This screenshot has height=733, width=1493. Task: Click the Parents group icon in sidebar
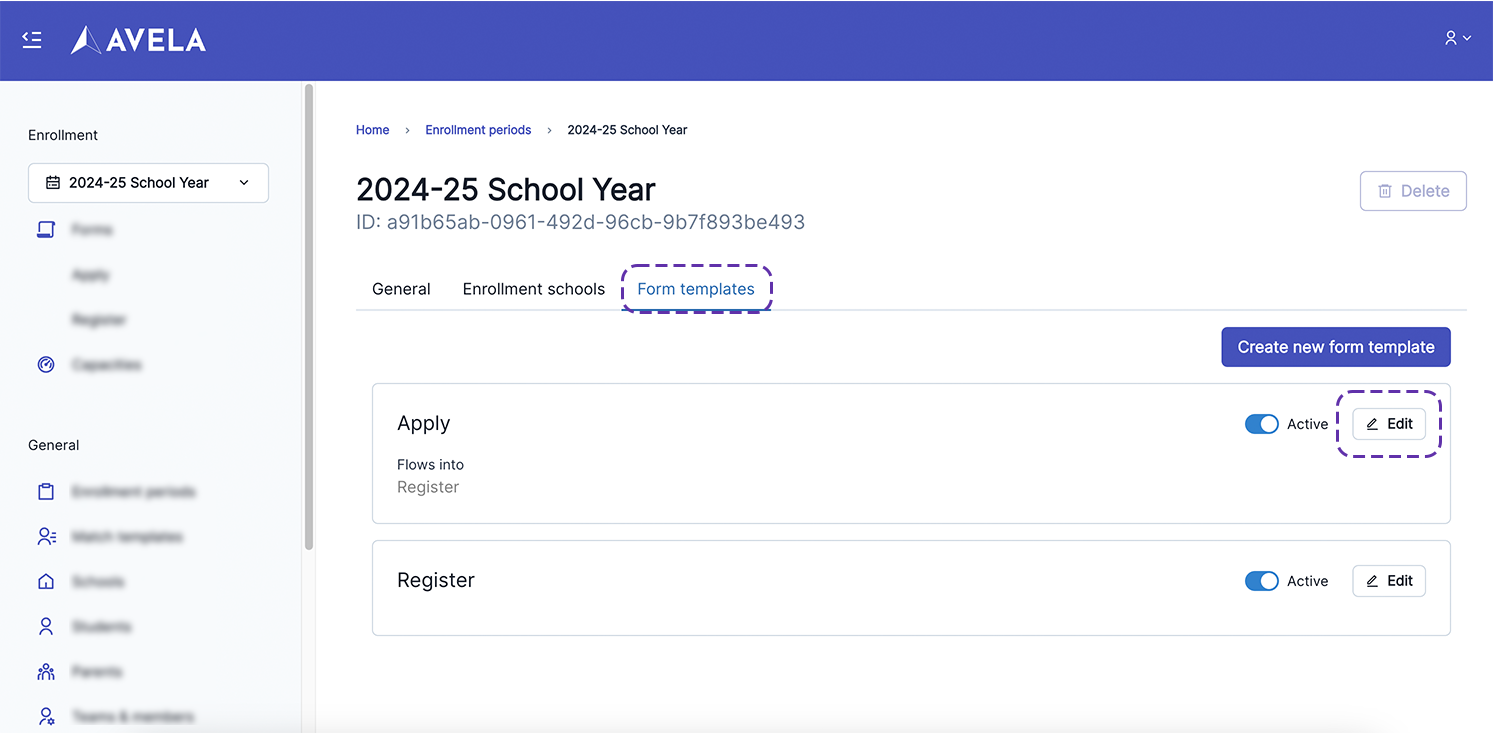pyautogui.click(x=46, y=672)
